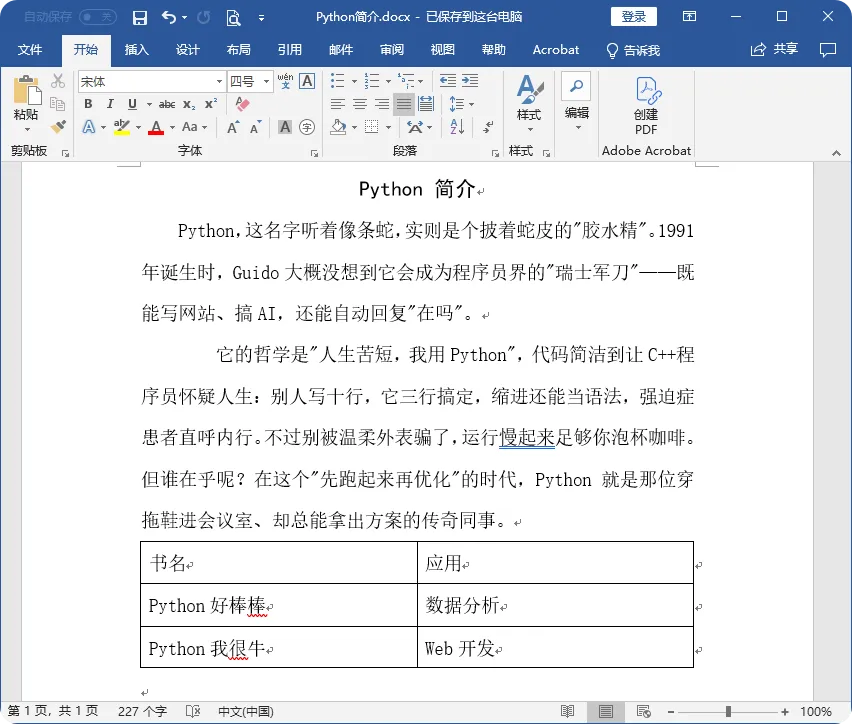Click the Redo icon in title bar
852x724 pixels.
click(x=204, y=17)
